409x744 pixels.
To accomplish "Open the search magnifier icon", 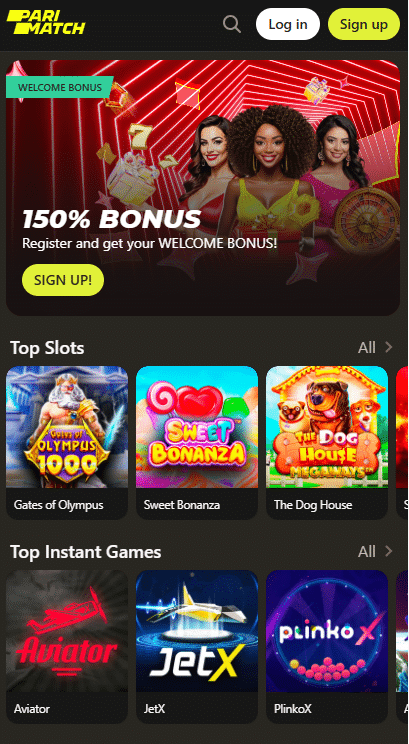I will click(x=232, y=24).
